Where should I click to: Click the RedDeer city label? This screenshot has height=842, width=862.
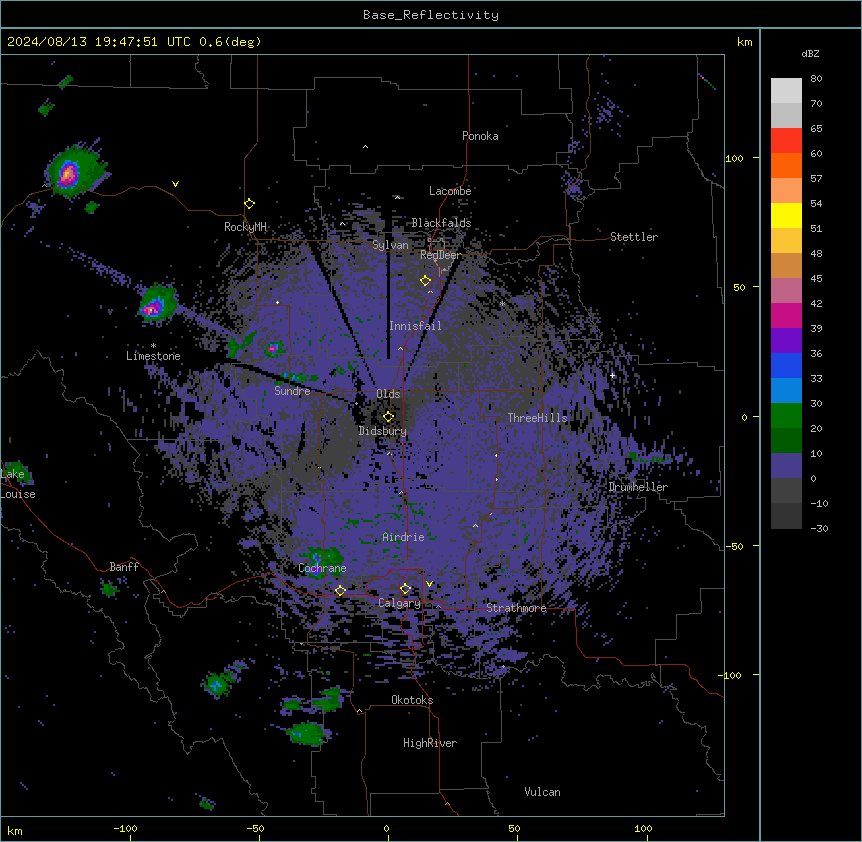441,255
